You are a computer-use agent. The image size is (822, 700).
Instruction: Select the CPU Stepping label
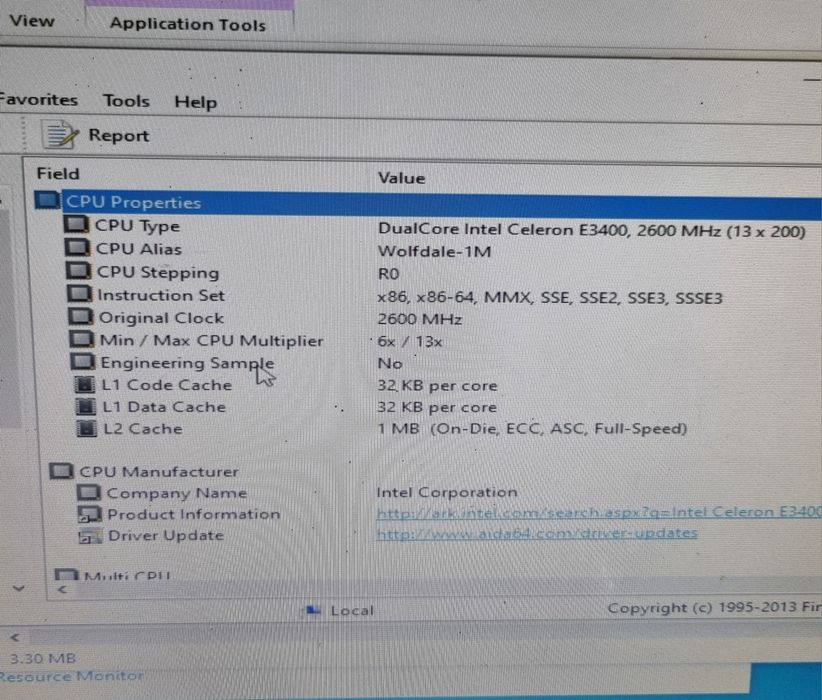pos(158,272)
